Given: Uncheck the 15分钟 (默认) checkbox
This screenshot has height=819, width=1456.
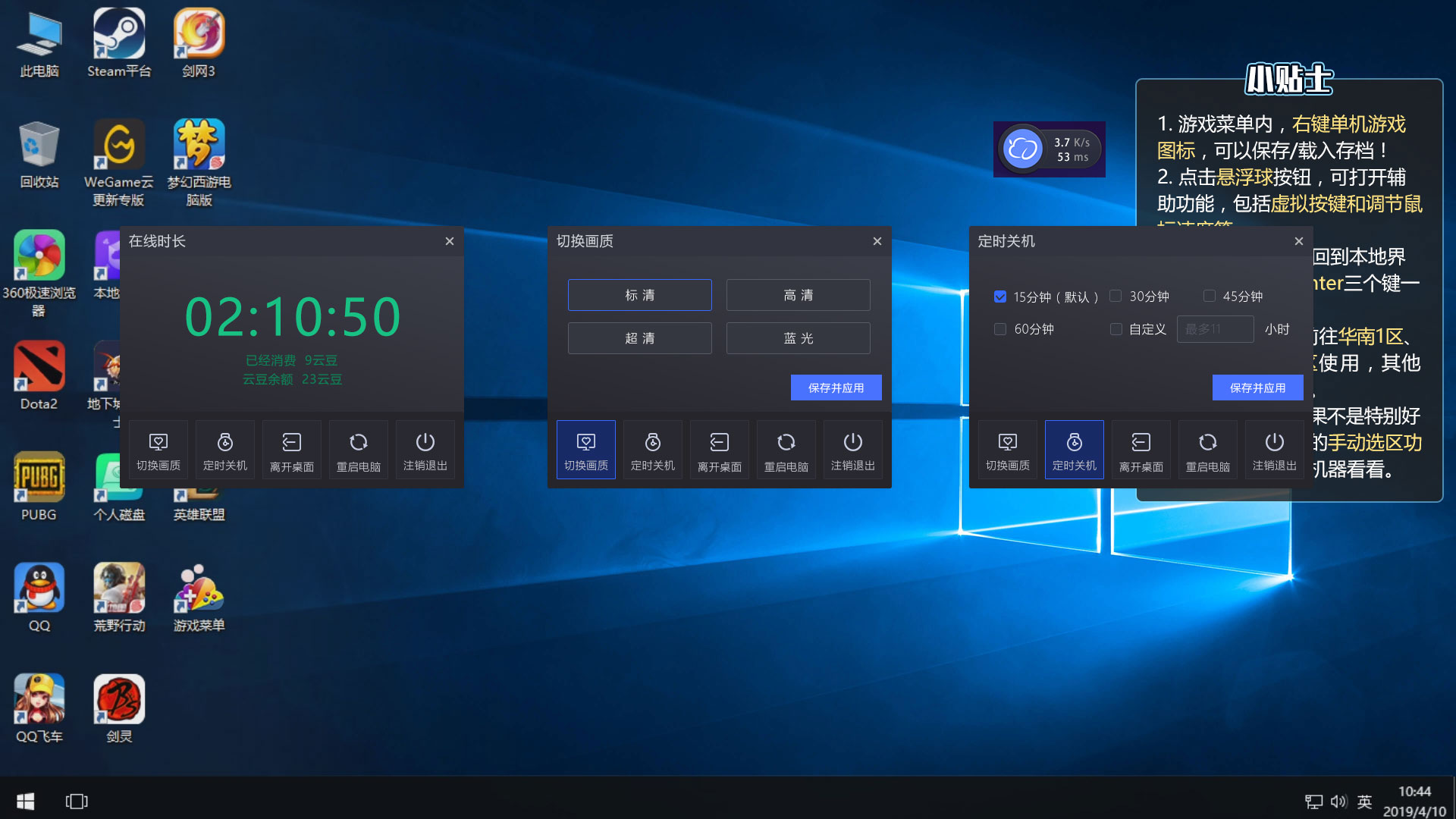Looking at the screenshot, I should [x=1000, y=297].
